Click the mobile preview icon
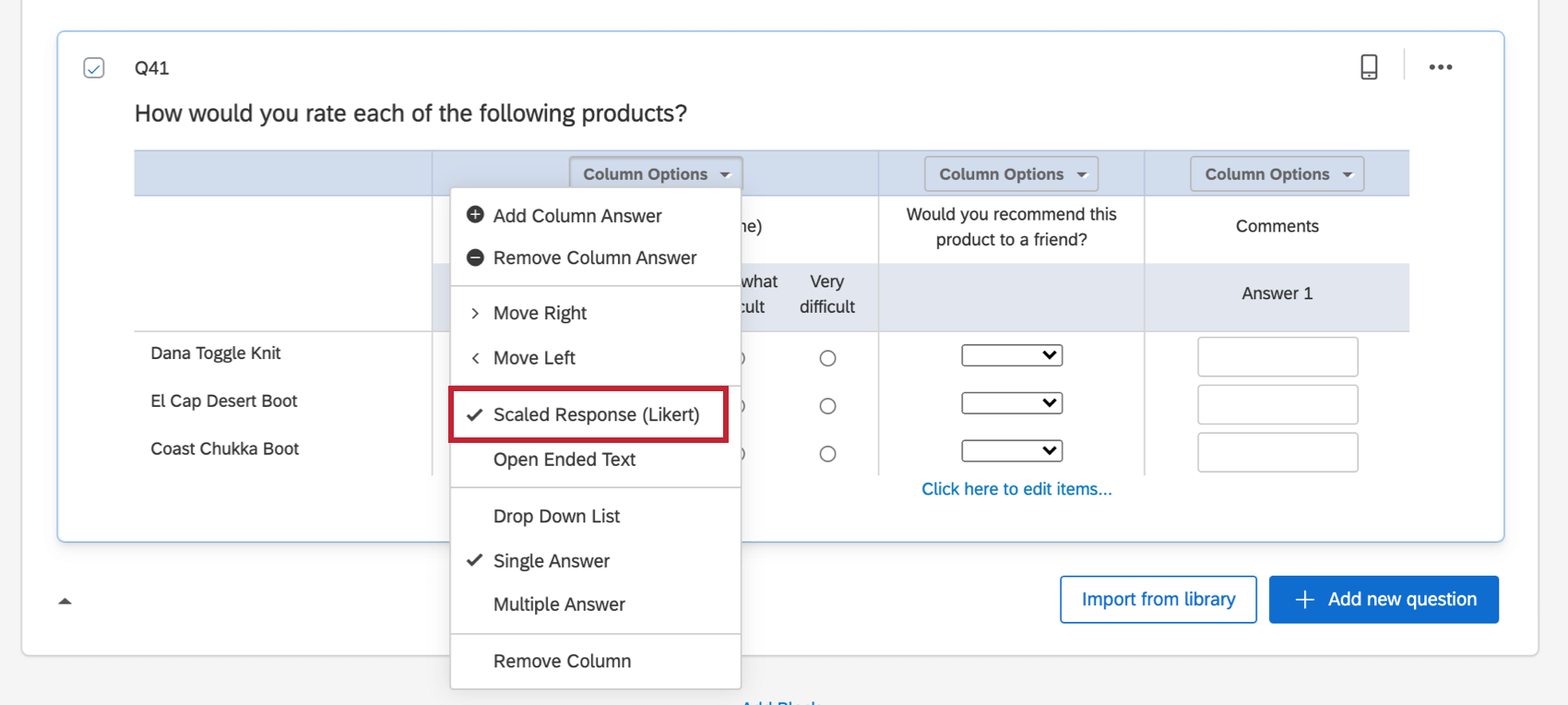This screenshot has width=1568, height=705. [1369, 66]
